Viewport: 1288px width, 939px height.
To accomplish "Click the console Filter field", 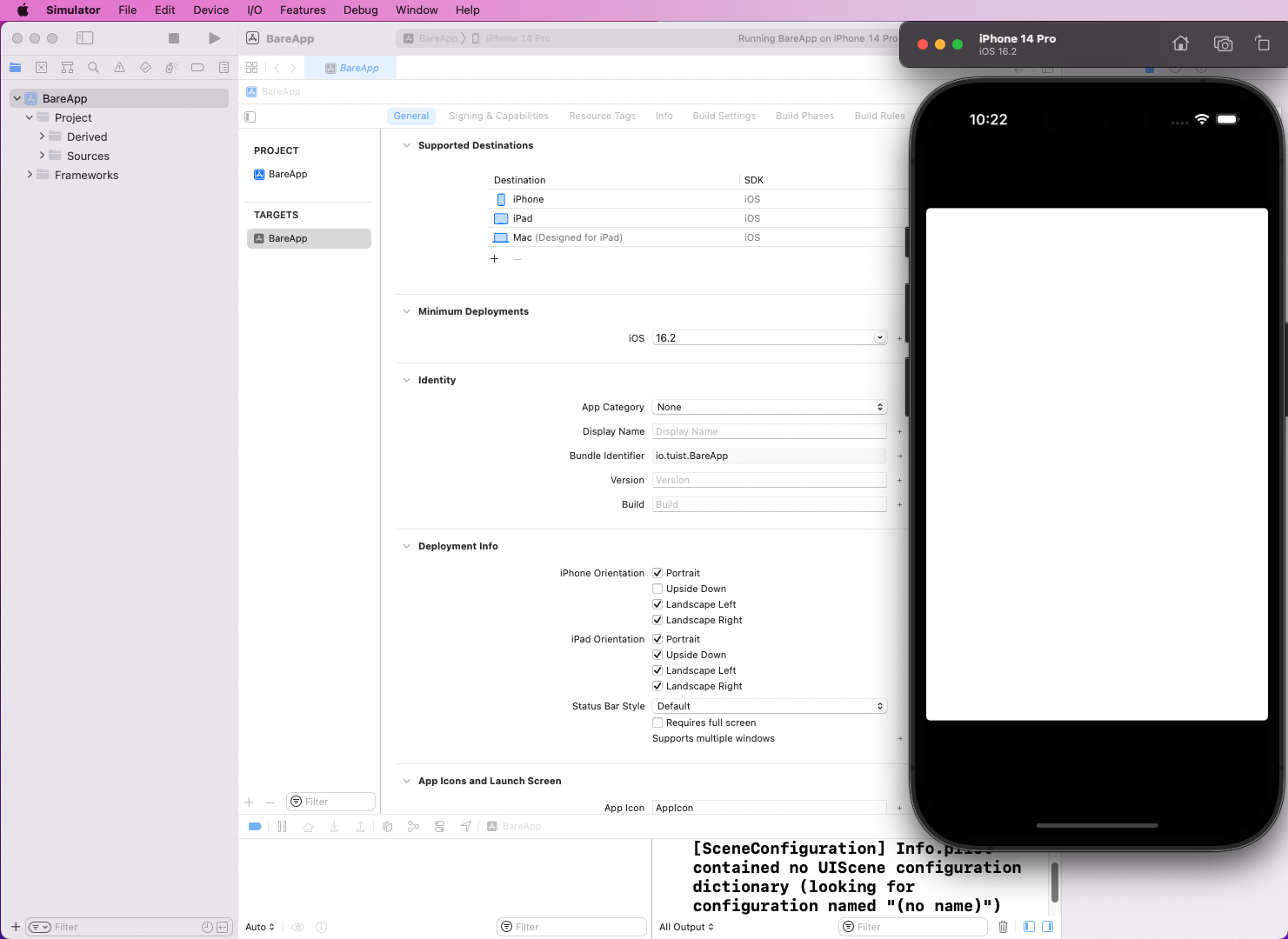I will (912, 927).
